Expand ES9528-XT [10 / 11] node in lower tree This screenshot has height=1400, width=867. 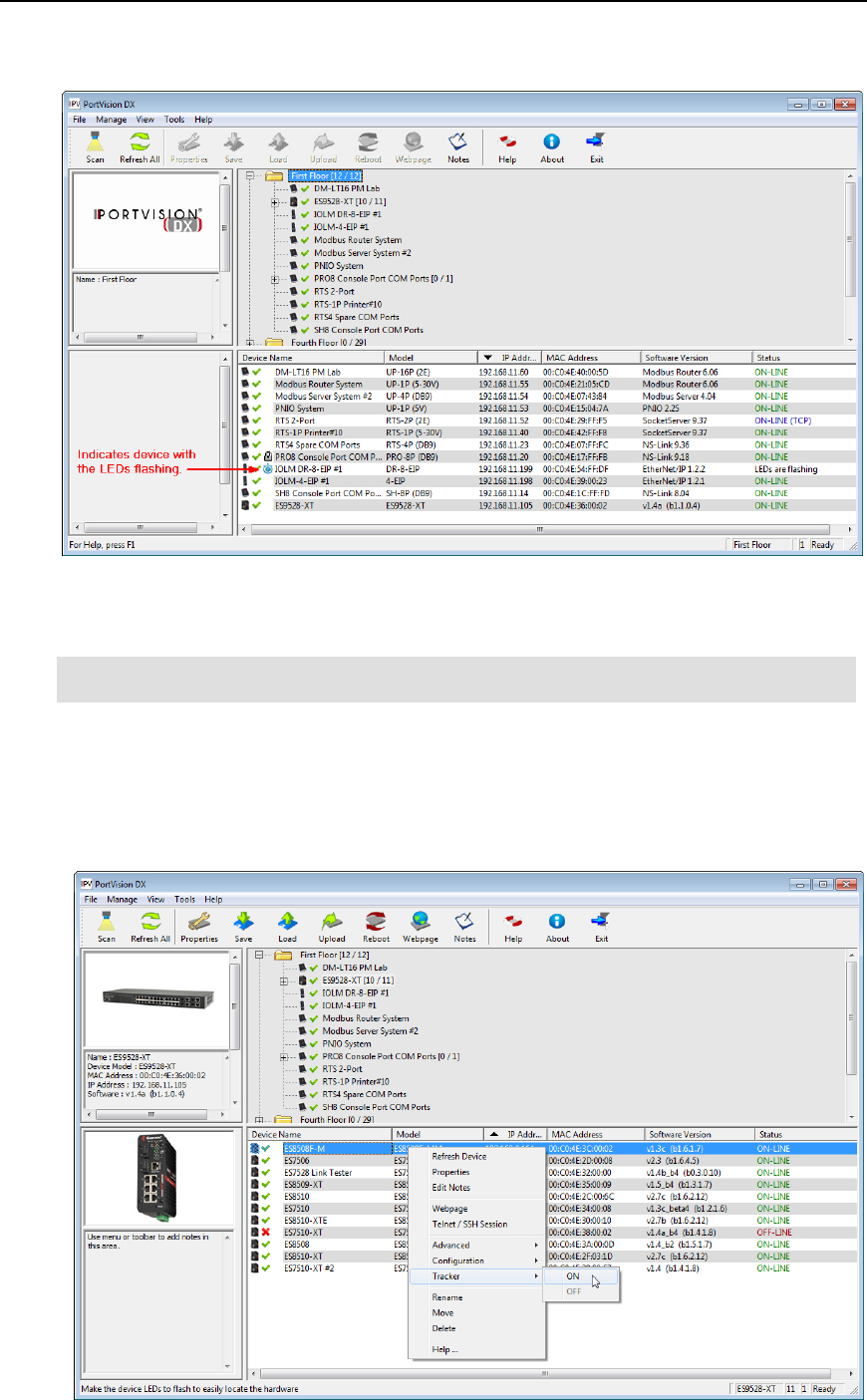[x=284, y=980]
